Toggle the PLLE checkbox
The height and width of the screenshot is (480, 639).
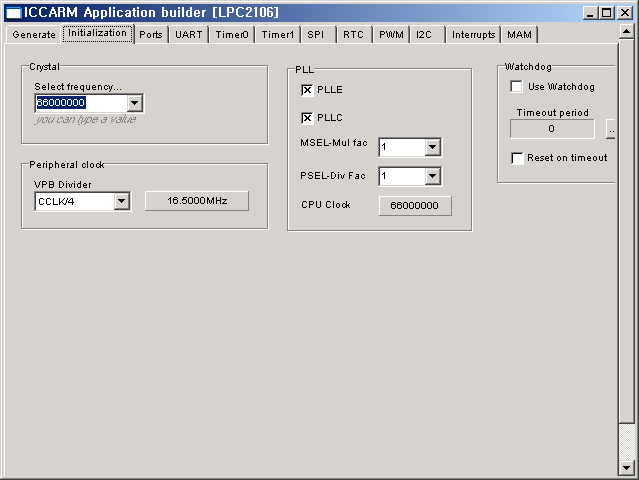307,90
